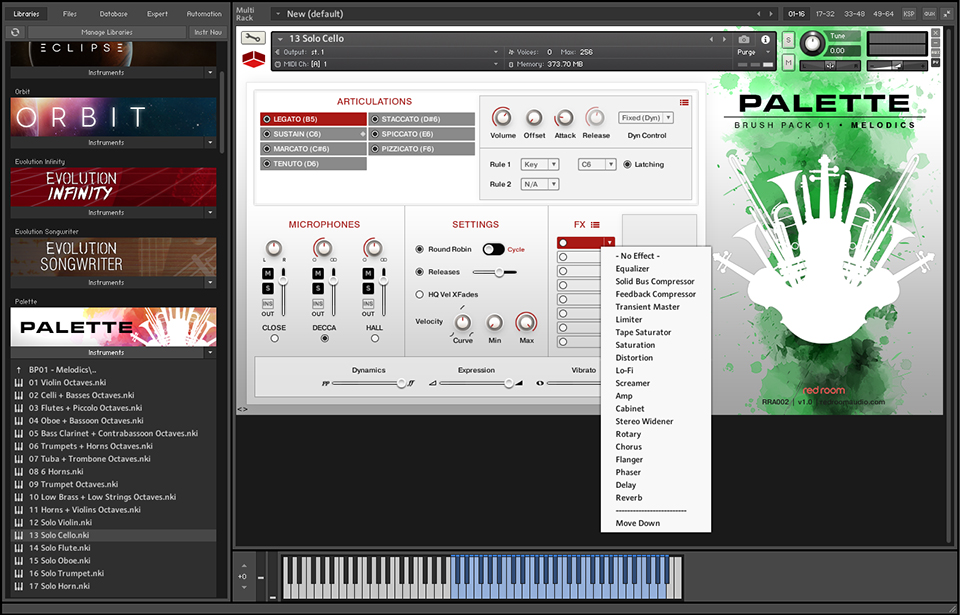Select the MARCATO (C#6) articulation
Screen dimensions: 960x615
click(x=313, y=149)
